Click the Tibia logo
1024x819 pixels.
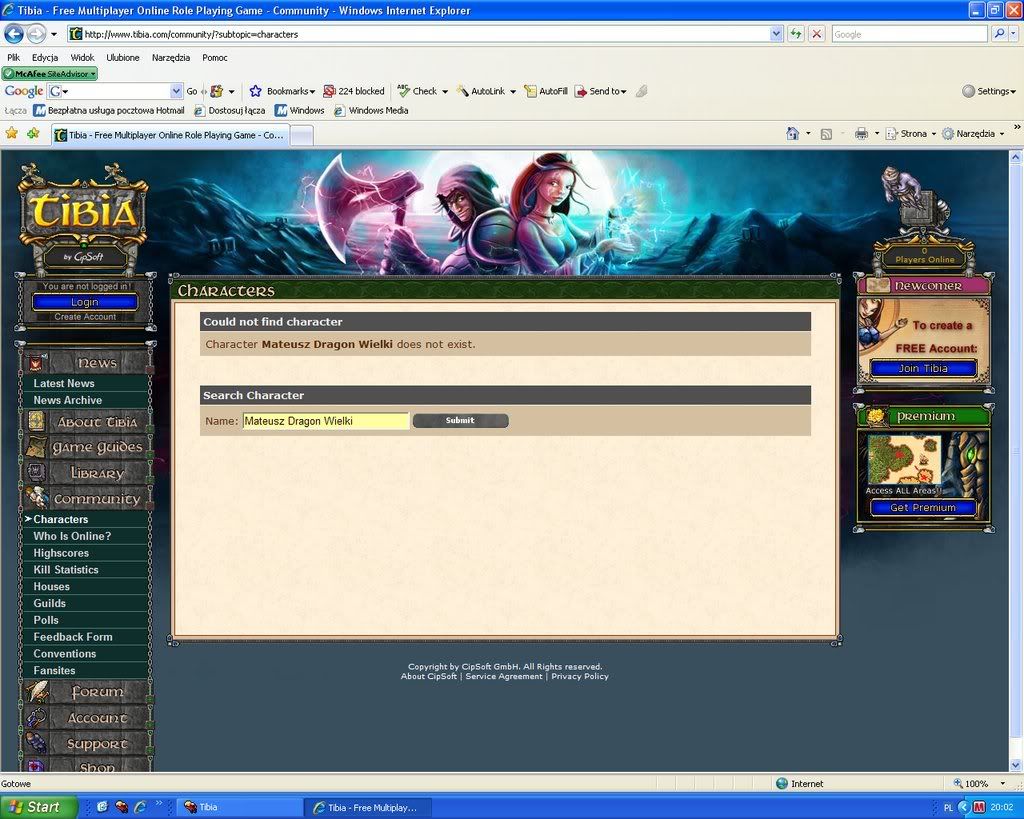tap(83, 212)
